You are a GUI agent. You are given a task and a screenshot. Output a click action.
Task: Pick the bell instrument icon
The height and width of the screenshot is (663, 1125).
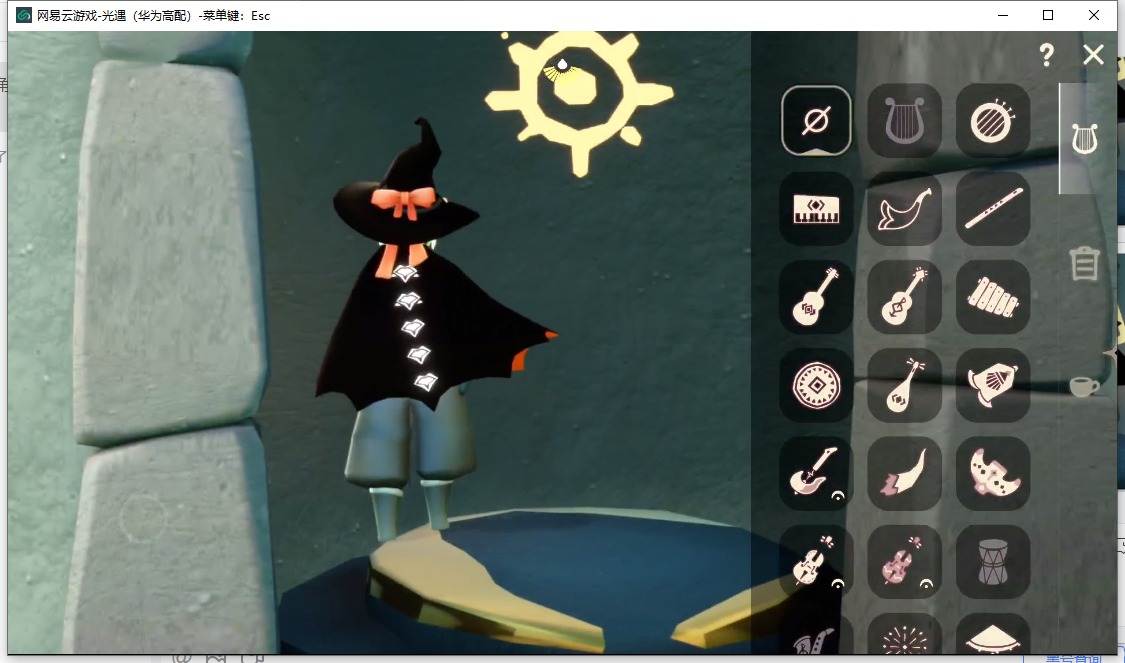pos(993,385)
